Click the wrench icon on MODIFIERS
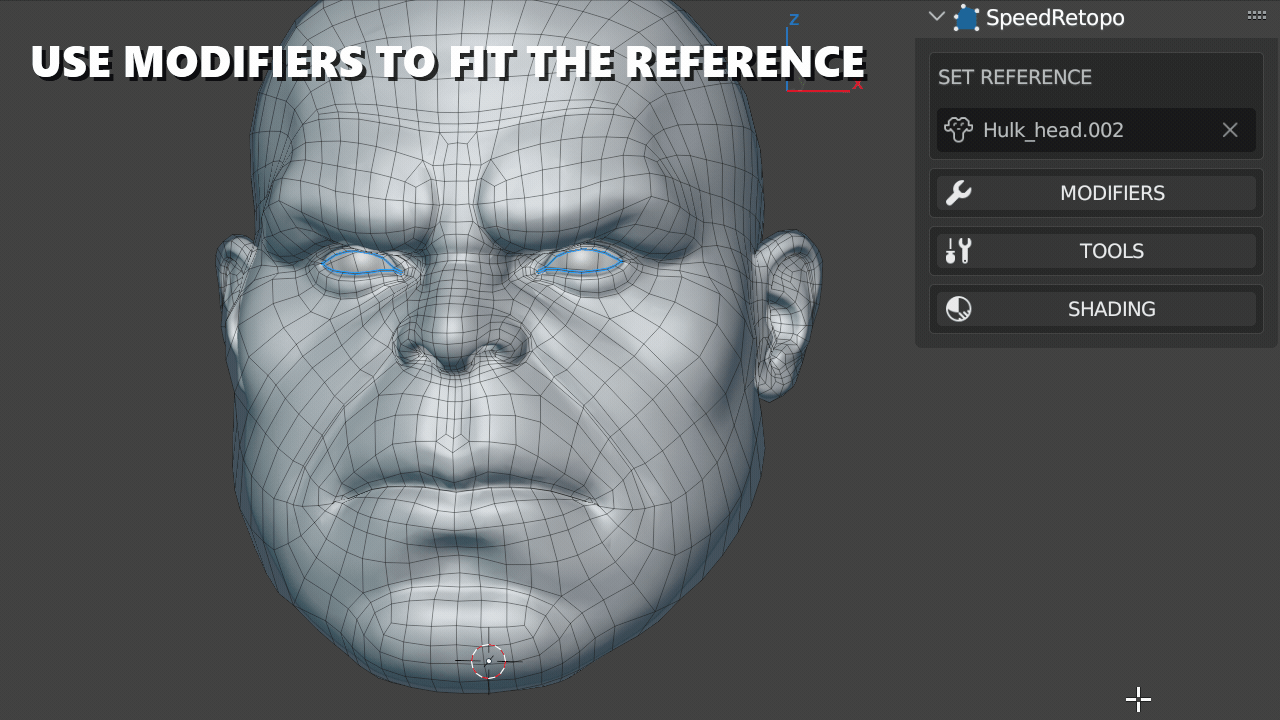Viewport: 1280px width, 720px height. (x=958, y=193)
